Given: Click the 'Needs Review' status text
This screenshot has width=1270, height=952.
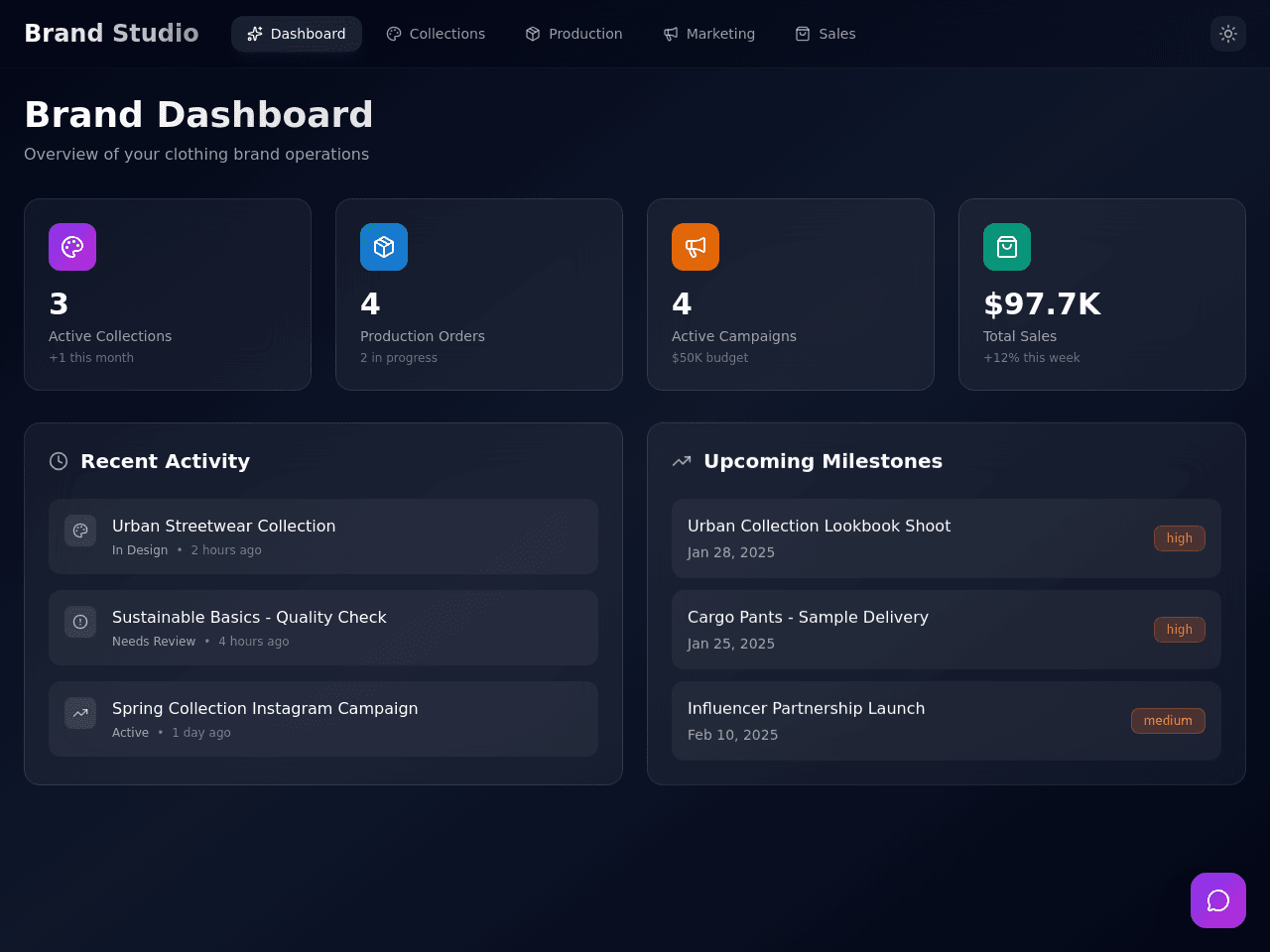Looking at the screenshot, I should tap(154, 642).
